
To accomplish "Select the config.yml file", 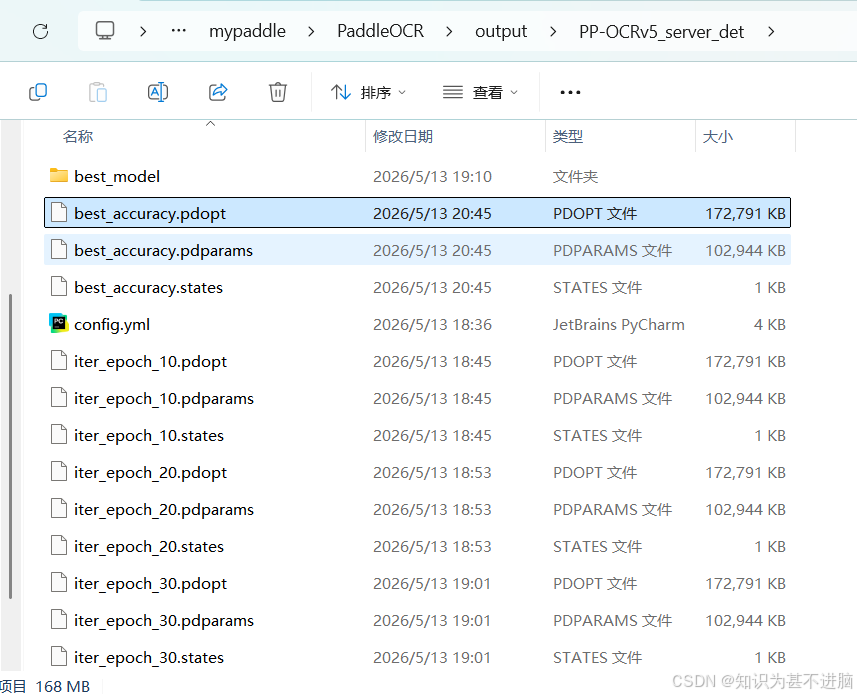I will (x=418, y=324).
